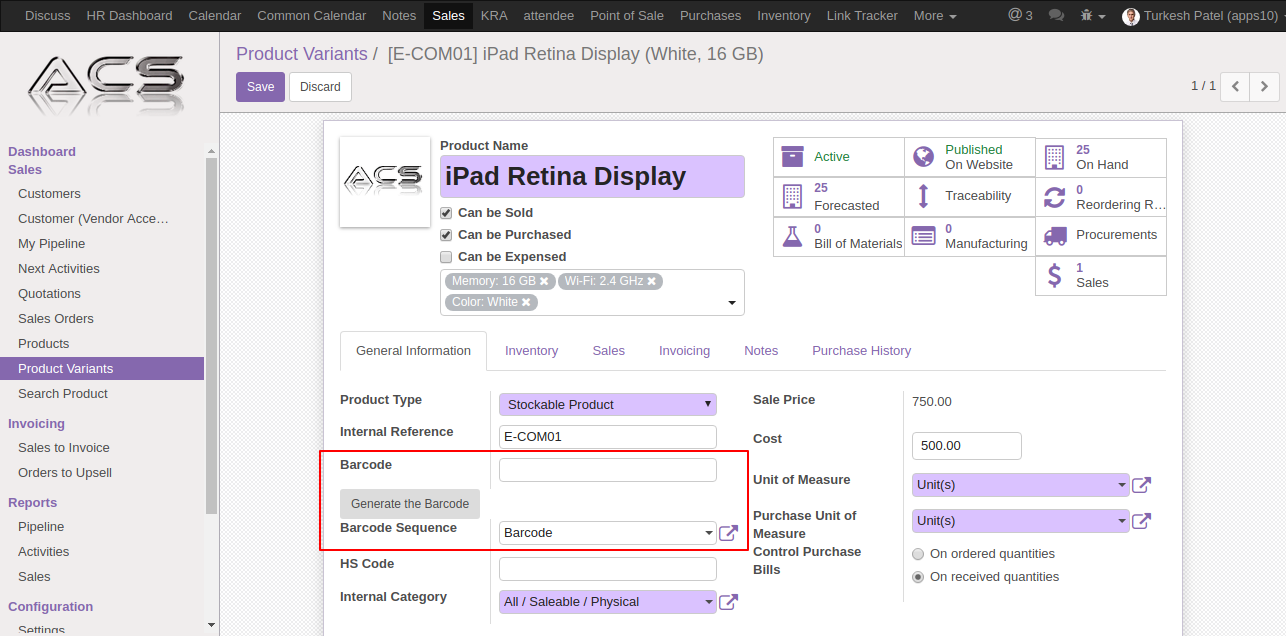The height and width of the screenshot is (636, 1286).
Task: Click the Bill of Materials flask icon
Action: pos(792,236)
